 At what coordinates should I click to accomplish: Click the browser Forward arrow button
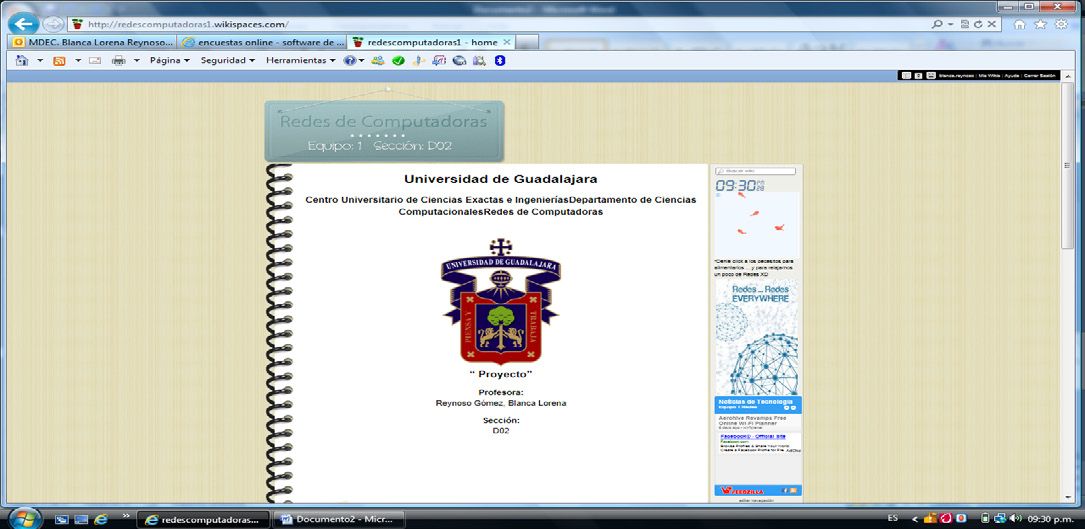coord(53,24)
